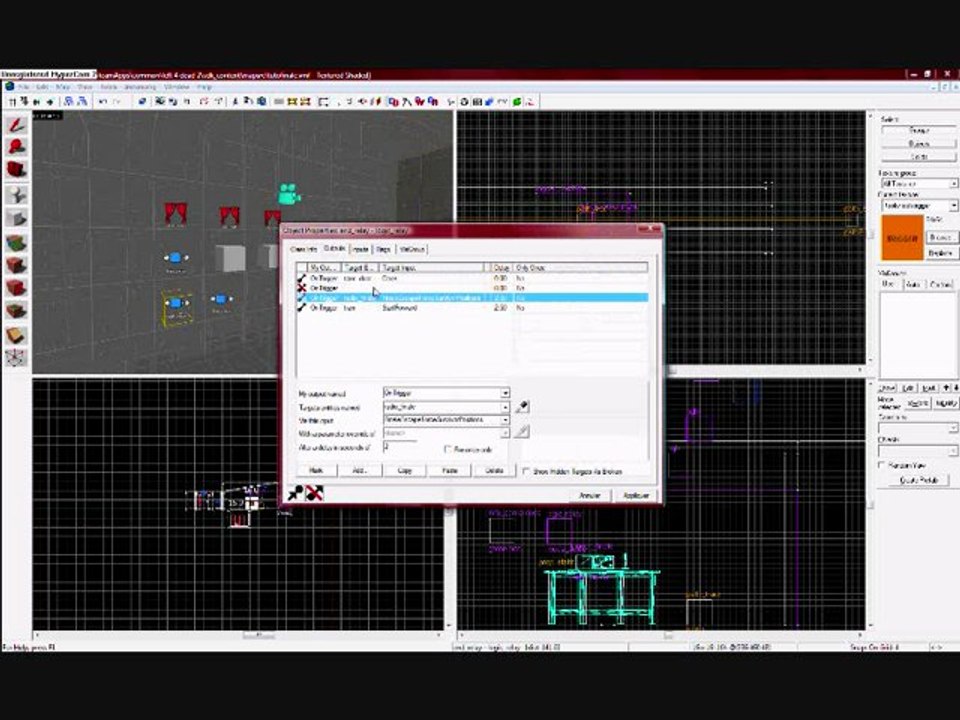Viewport: 960px width, 720px height.
Task: Select the Apply Overlays tool
Action: tap(17, 310)
